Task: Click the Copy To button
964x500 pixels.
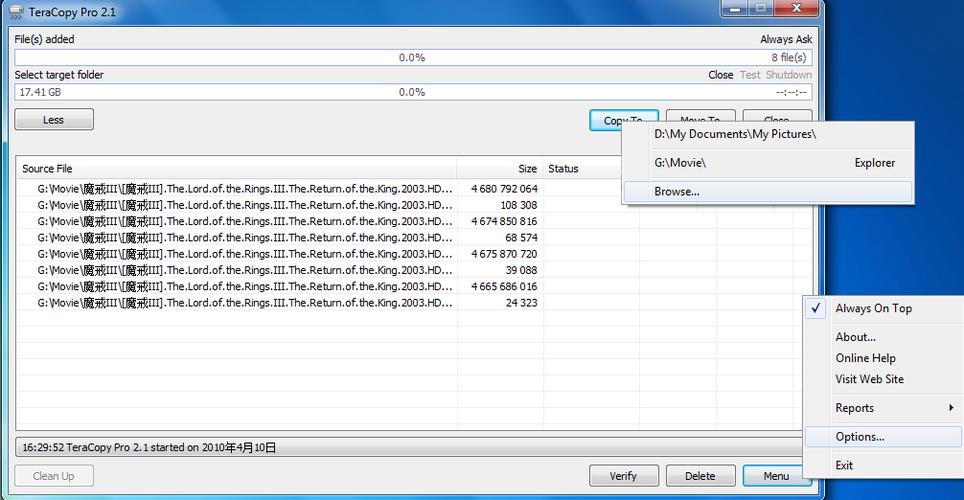Action: tap(623, 118)
